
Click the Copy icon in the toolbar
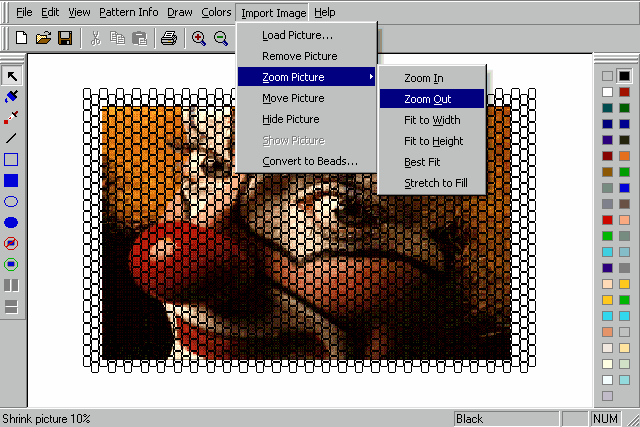[x=118, y=38]
